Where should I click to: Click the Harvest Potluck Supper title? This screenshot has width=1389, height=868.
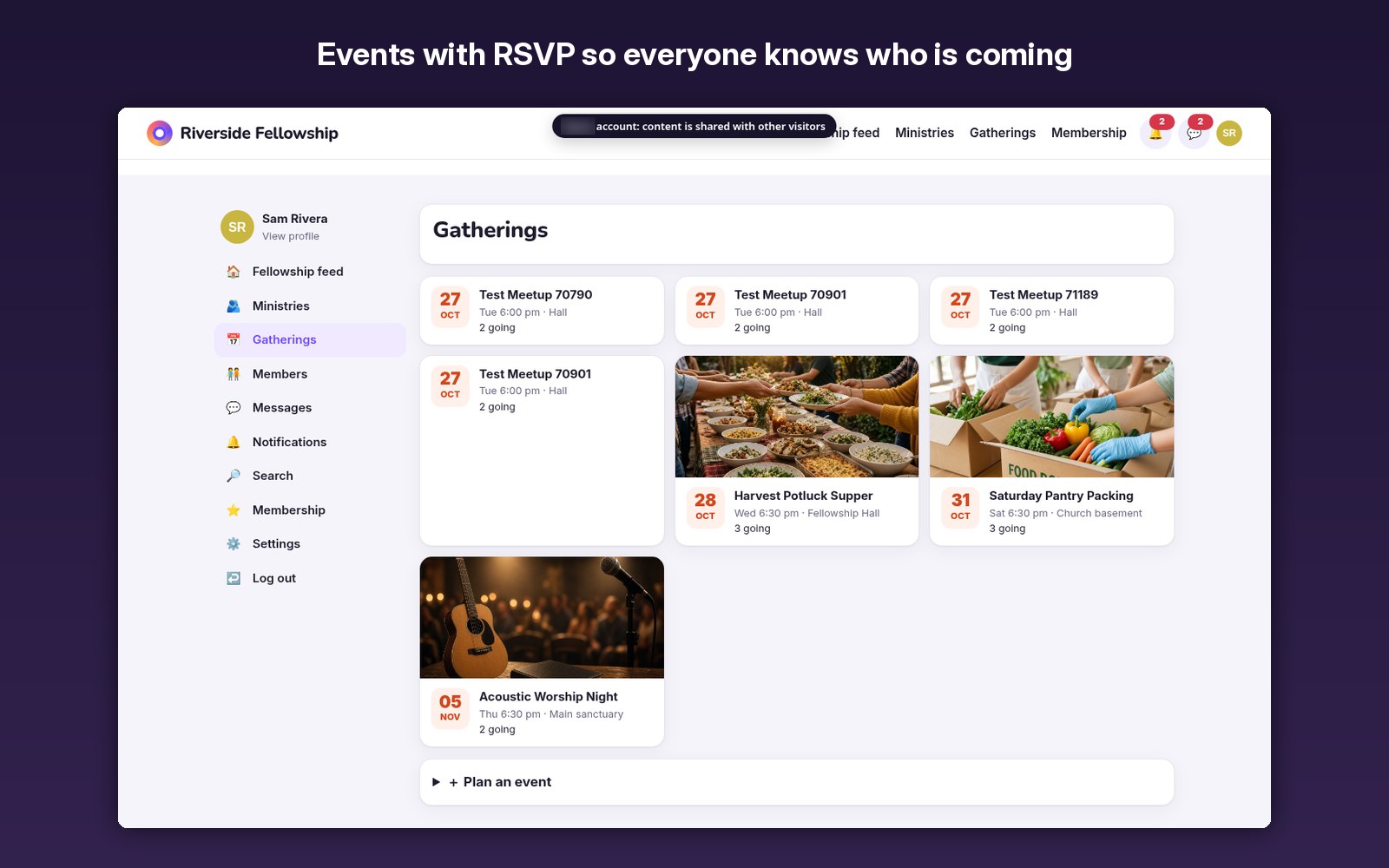pyautogui.click(x=803, y=496)
